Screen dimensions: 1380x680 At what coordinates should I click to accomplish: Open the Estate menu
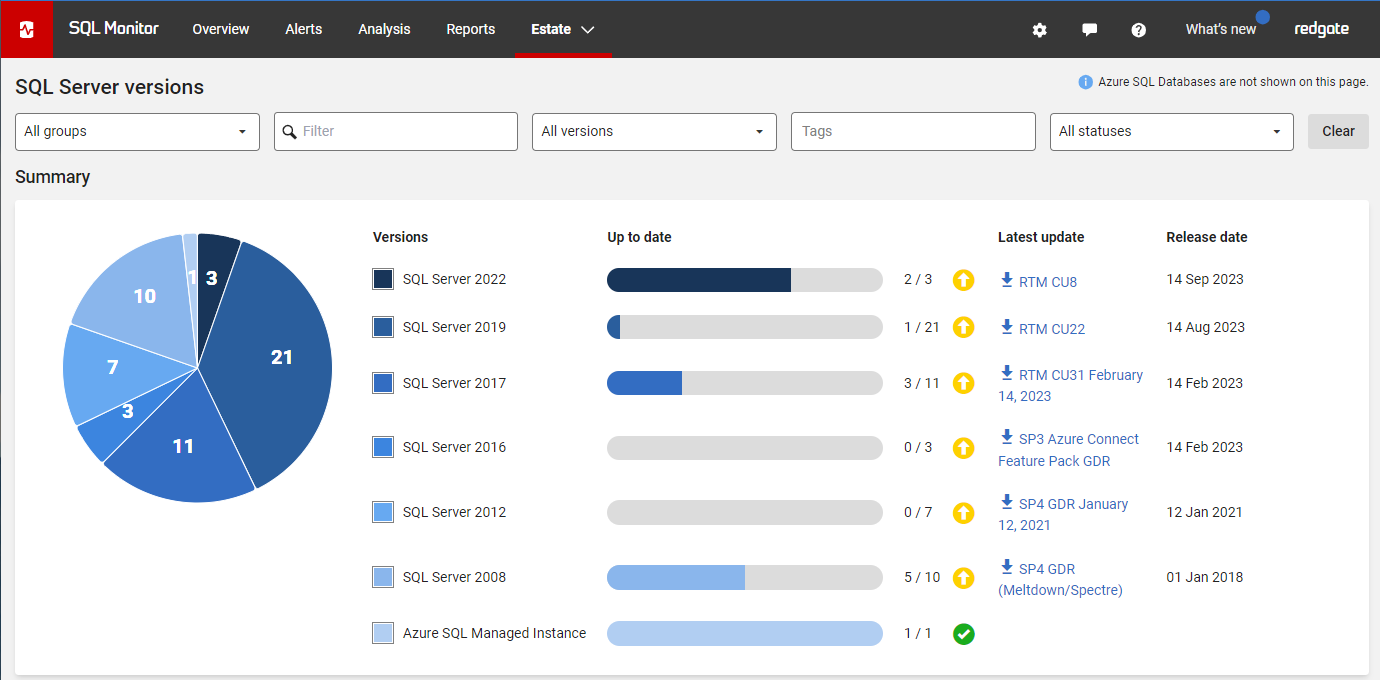point(562,29)
